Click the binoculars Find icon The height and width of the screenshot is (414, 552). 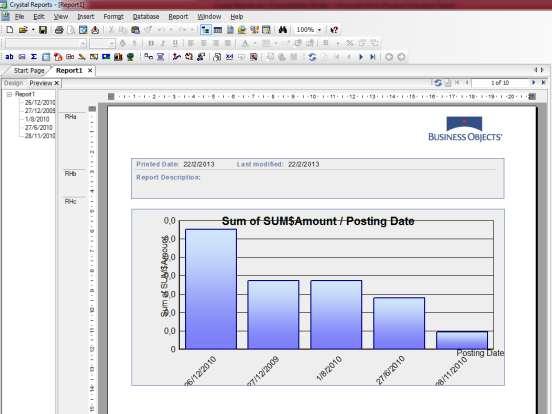(283, 30)
